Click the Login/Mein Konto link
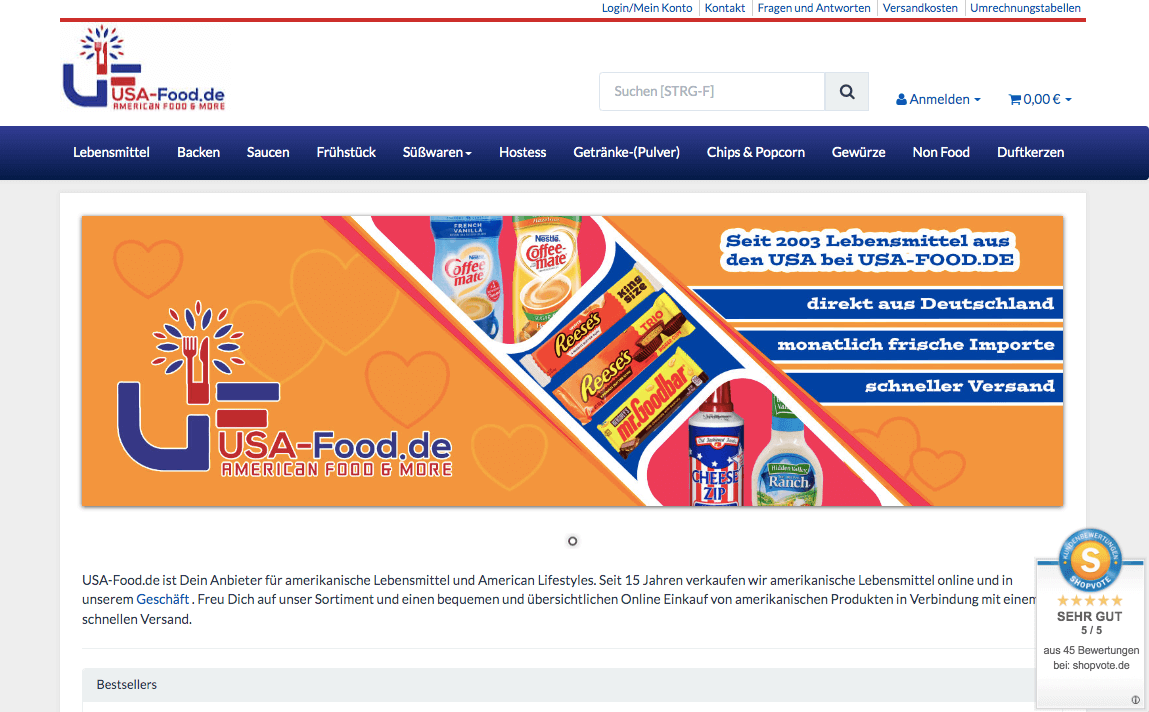 click(x=647, y=8)
